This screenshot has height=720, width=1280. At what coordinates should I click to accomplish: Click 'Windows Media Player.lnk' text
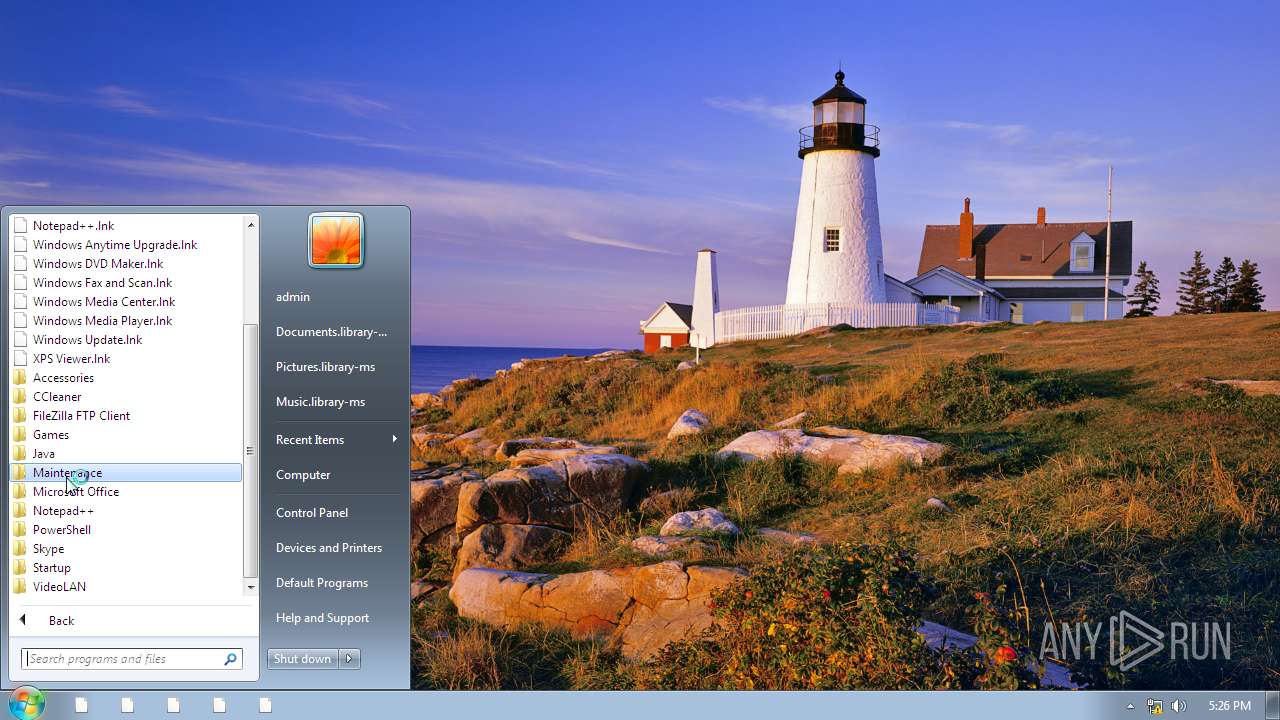[102, 321]
